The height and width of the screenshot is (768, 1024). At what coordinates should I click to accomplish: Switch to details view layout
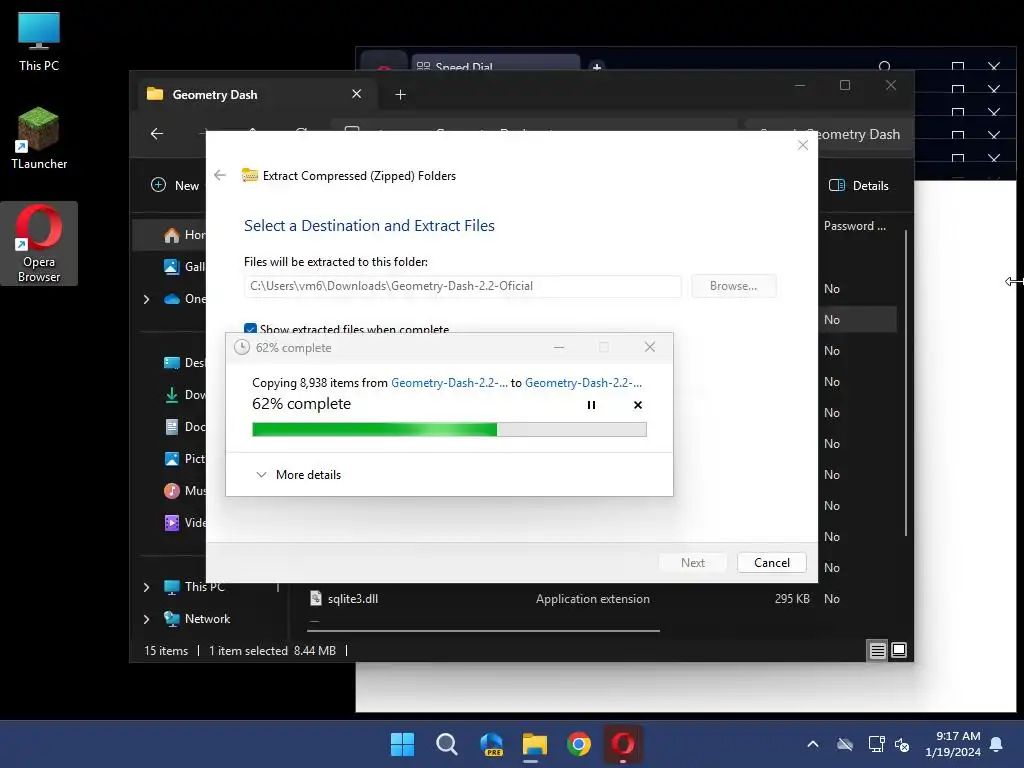[x=877, y=650]
